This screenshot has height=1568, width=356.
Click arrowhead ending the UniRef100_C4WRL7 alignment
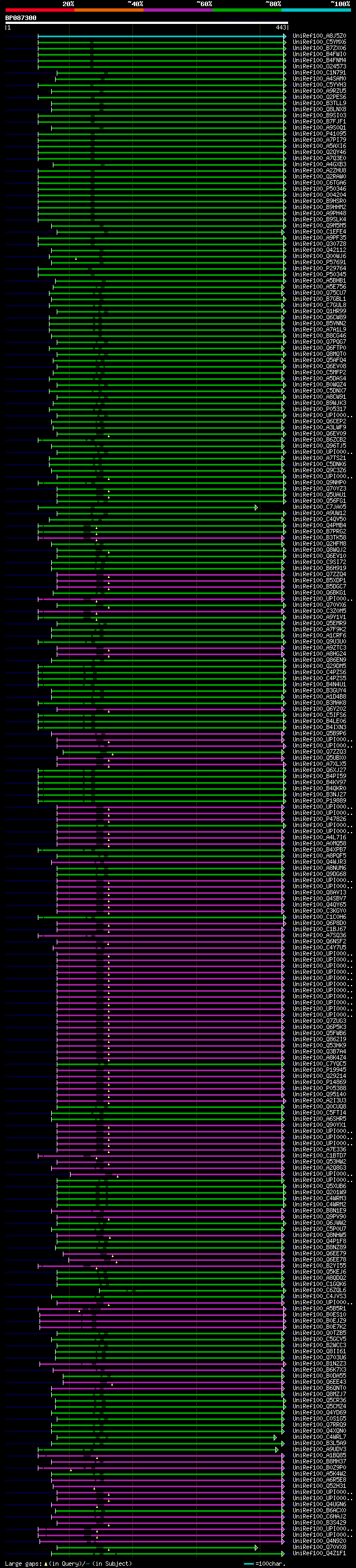pos(276,1437)
